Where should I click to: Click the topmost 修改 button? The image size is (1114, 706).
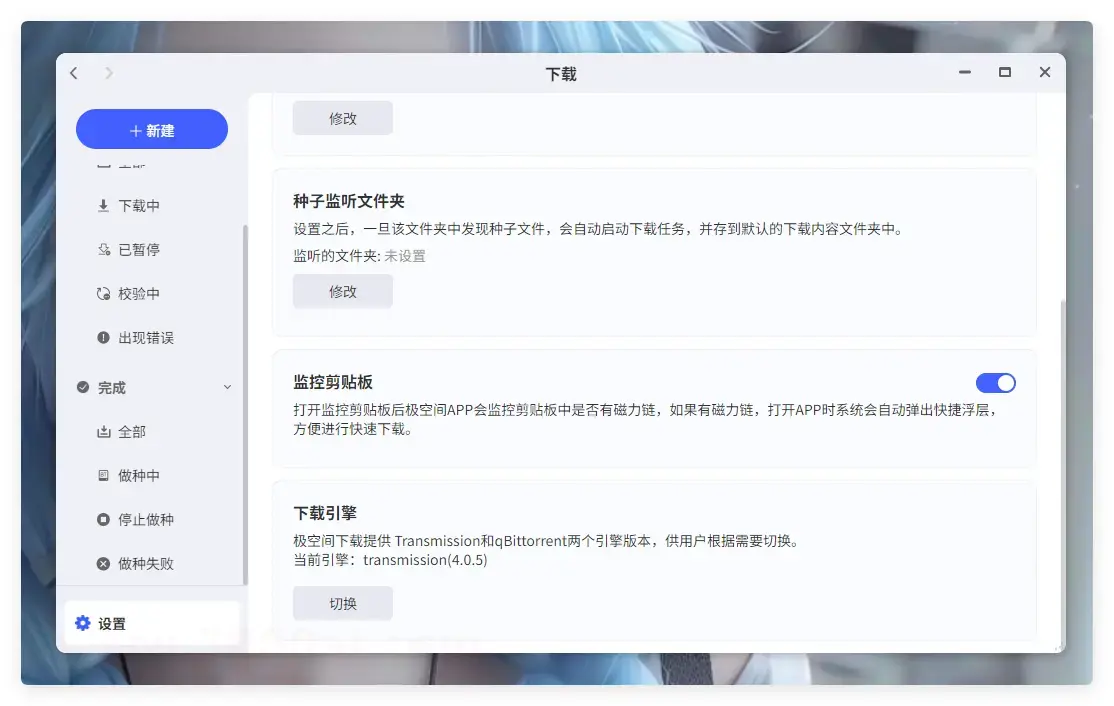[x=342, y=117]
